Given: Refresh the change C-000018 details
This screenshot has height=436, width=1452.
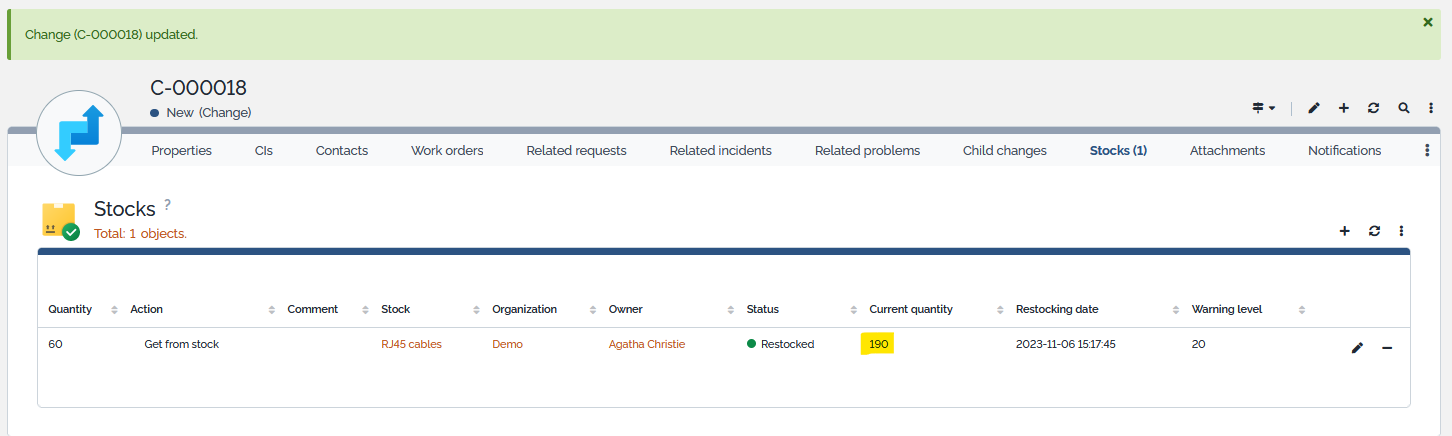Looking at the screenshot, I should [x=1373, y=108].
